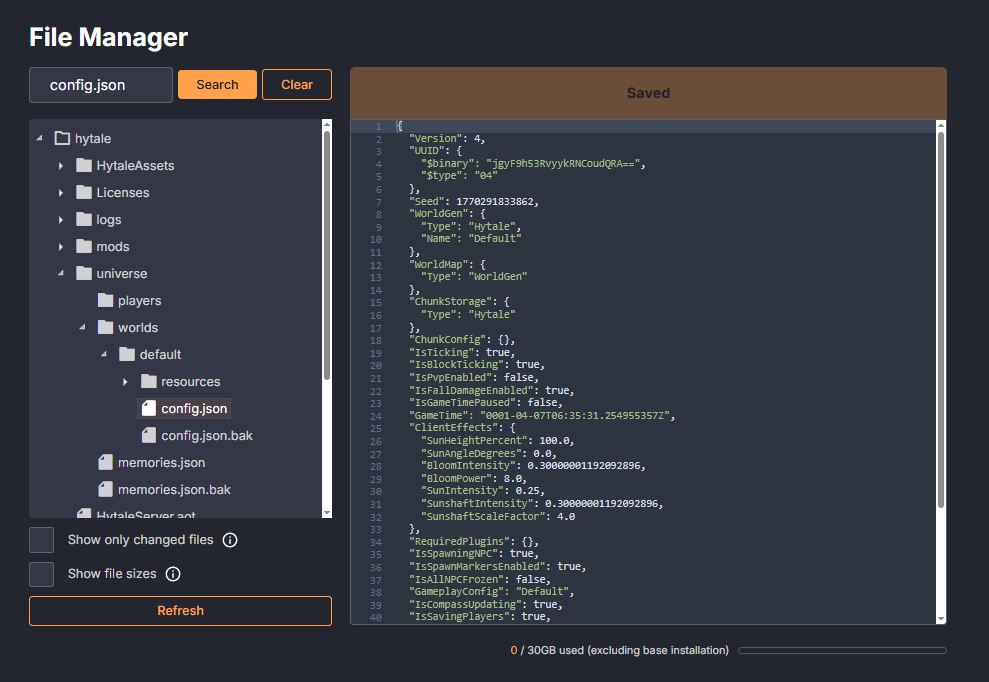This screenshot has width=989, height=682.
Task: Expand the HytaleAssets folder
Action: (62, 165)
